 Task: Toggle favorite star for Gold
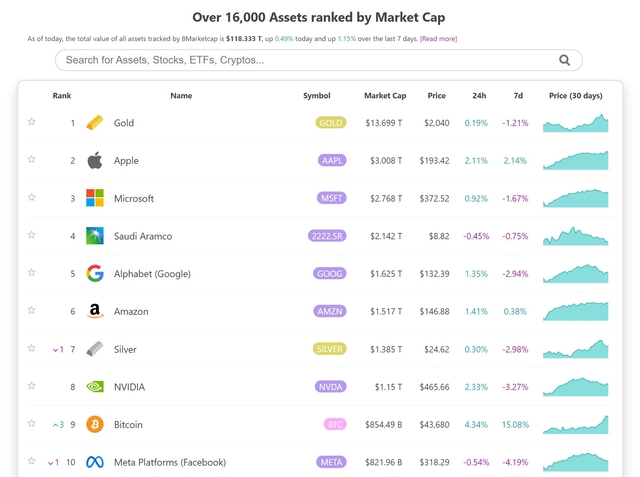click(x=32, y=123)
